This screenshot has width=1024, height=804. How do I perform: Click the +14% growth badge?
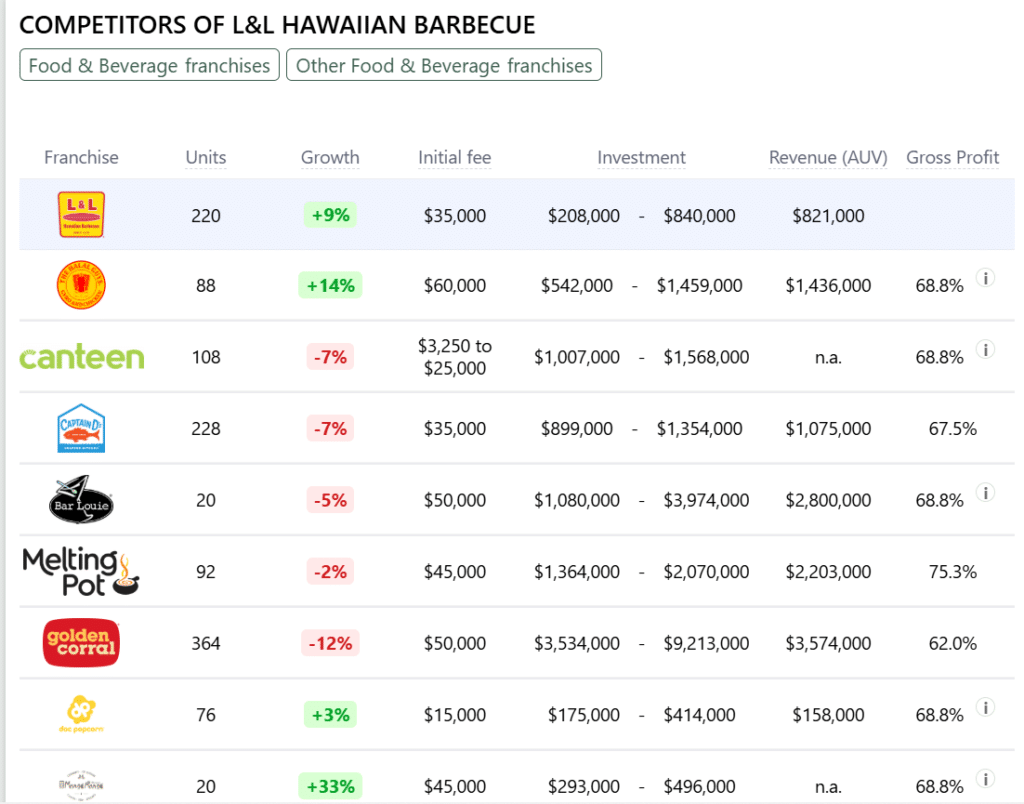click(x=330, y=285)
